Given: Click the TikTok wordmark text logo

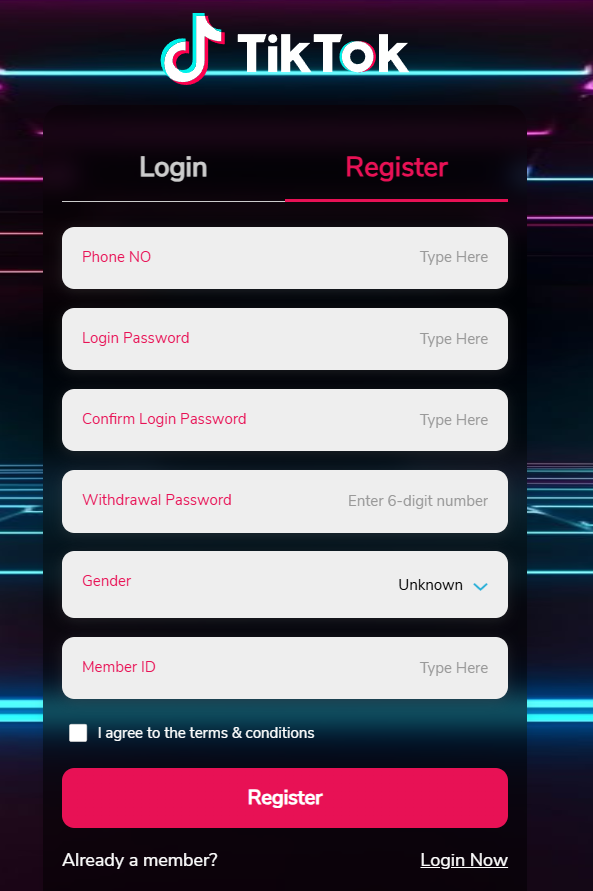Looking at the screenshot, I should tap(322, 52).
